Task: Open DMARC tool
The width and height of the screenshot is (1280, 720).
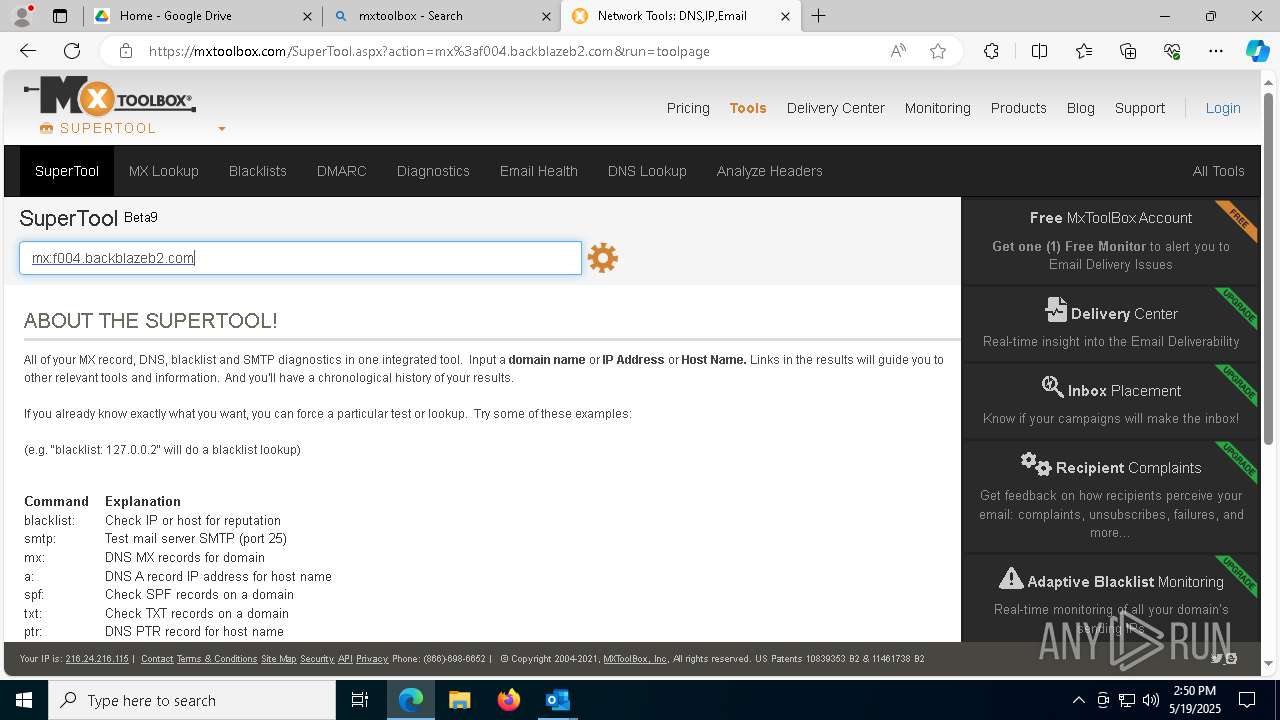Action: (x=342, y=171)
